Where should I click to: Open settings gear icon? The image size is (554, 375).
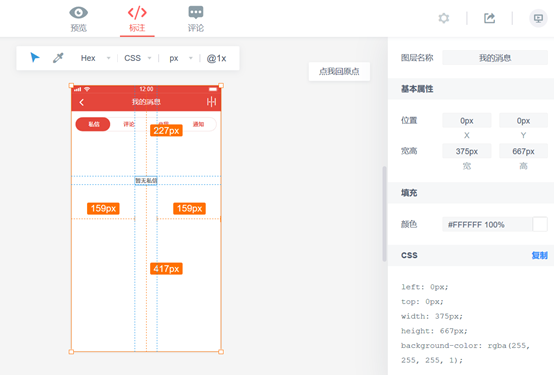444,18
